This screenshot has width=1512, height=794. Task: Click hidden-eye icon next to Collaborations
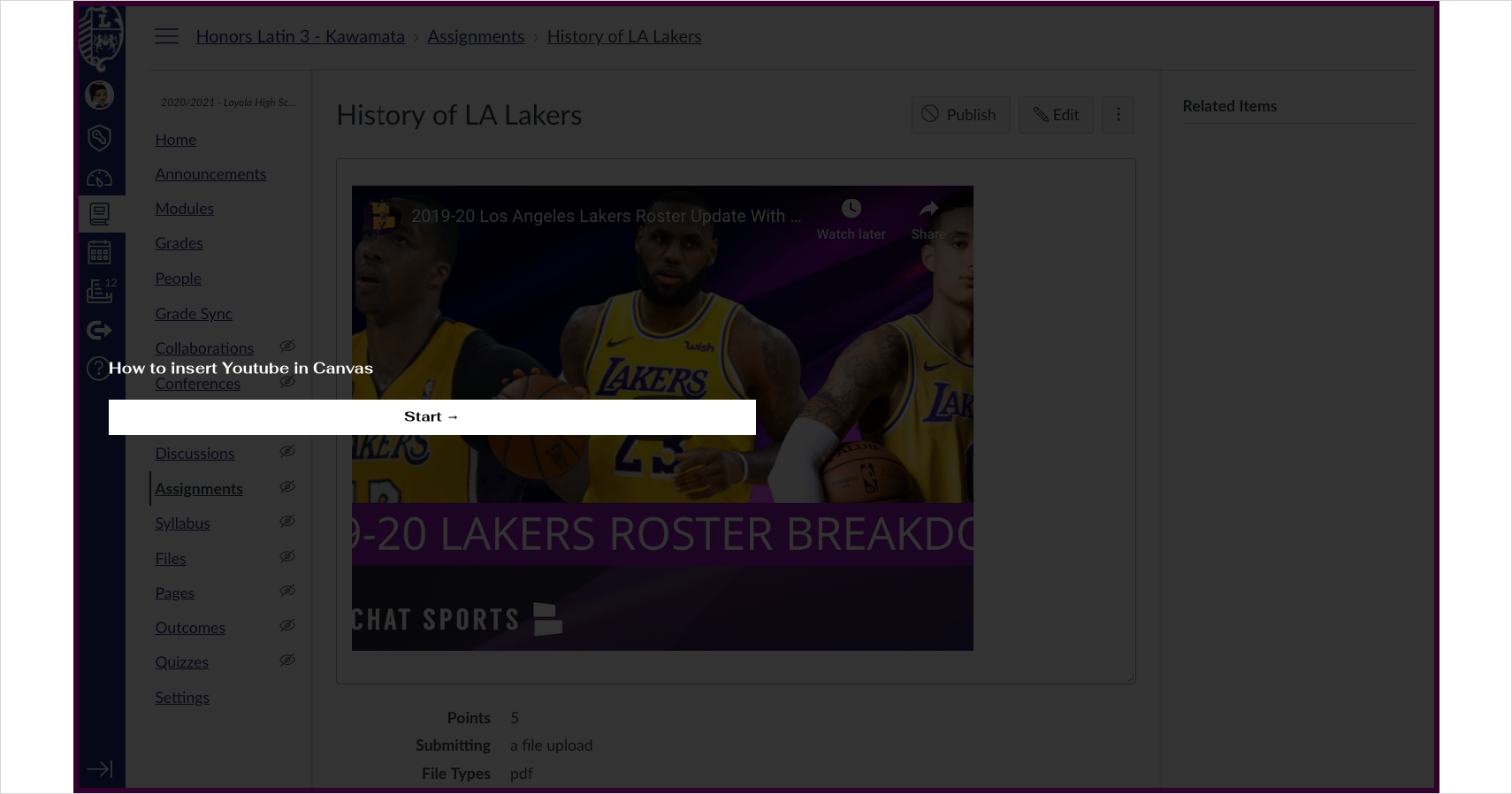(x=287, y=346)
